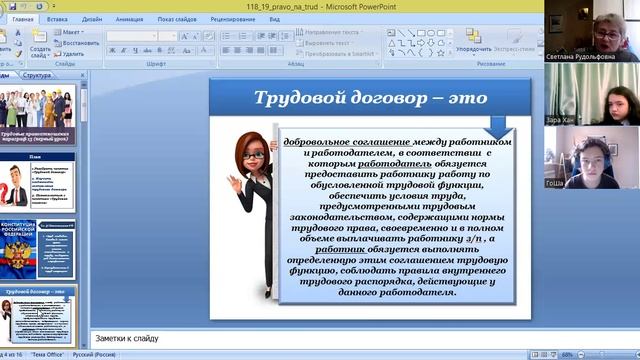Click the Save icon in quick access toolbar
Image resolution: width=640 pixels, height=360 pixels.
click(13, 7)
